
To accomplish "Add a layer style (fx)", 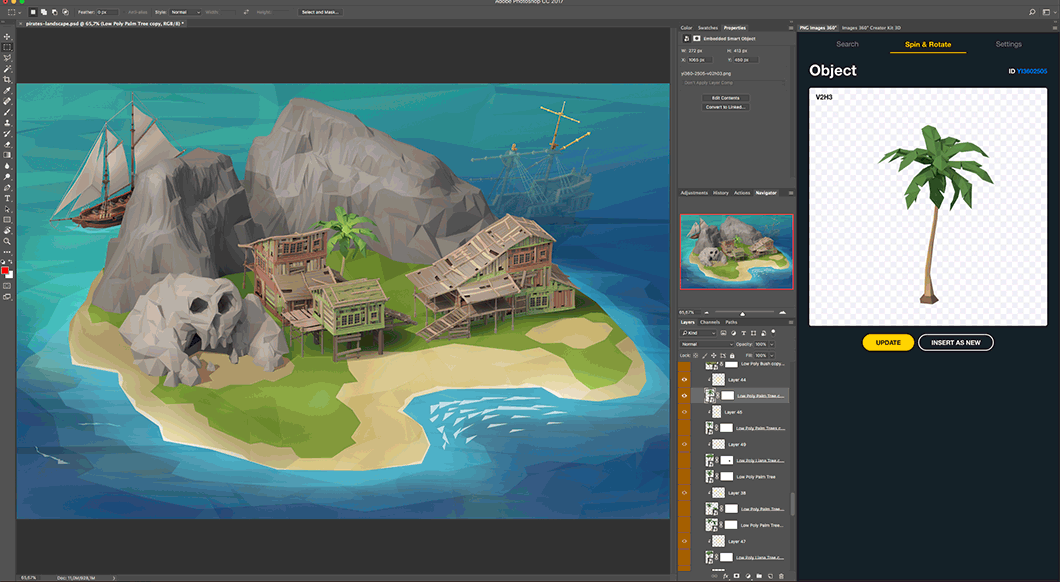I will [x=726, y=577].
